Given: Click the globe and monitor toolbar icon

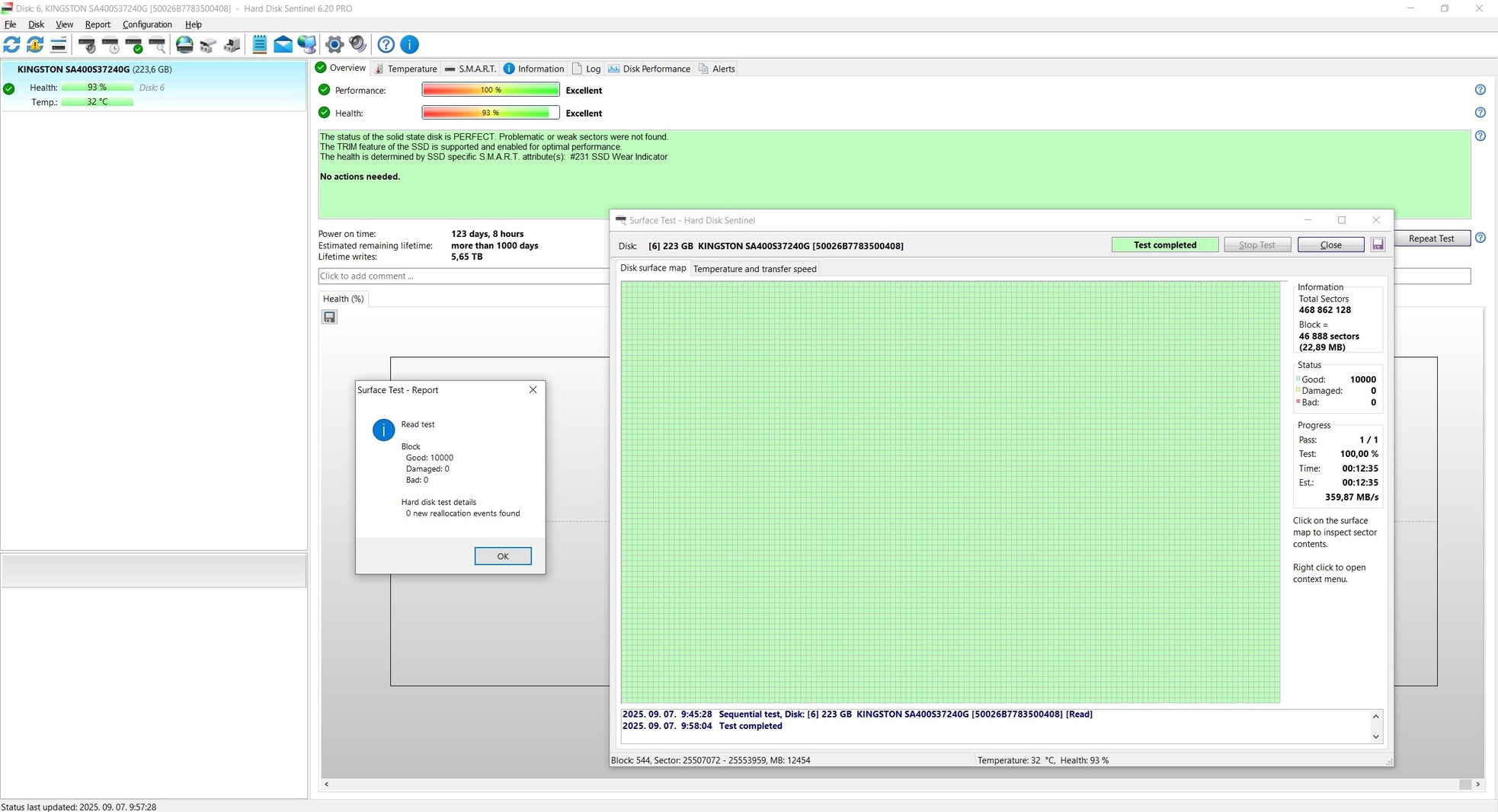Looking at the screenshot, I should click(x=306, y=45).
